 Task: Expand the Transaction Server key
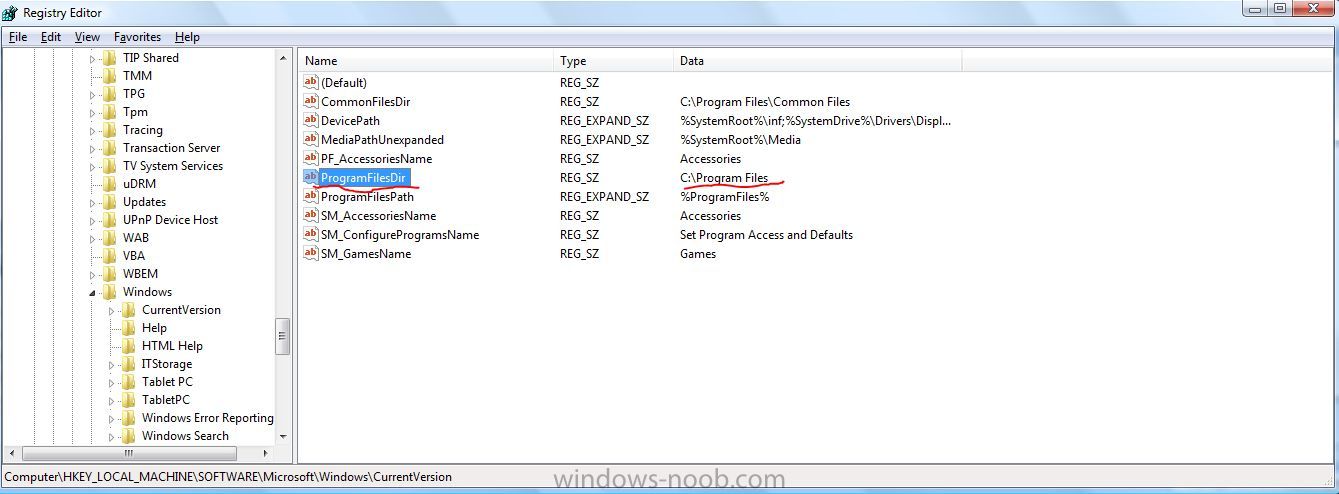[x=93, y=148]
